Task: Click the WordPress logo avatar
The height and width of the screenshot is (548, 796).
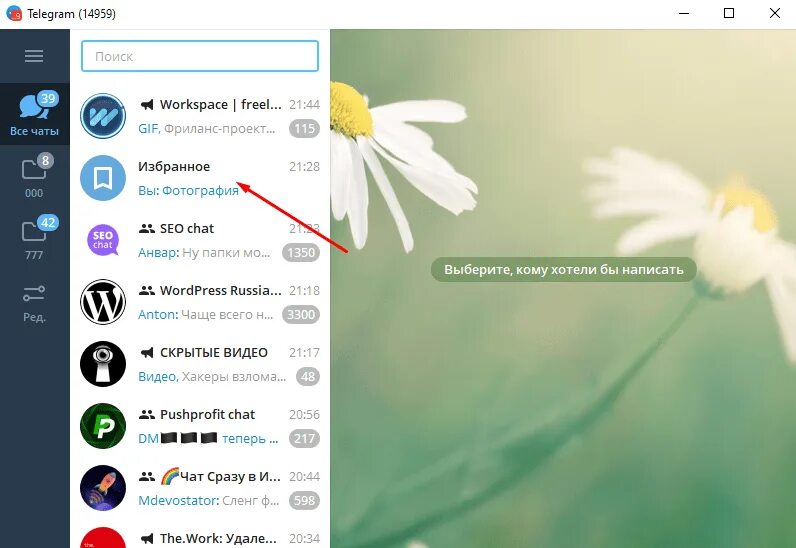Action: [x=103, y=302]
